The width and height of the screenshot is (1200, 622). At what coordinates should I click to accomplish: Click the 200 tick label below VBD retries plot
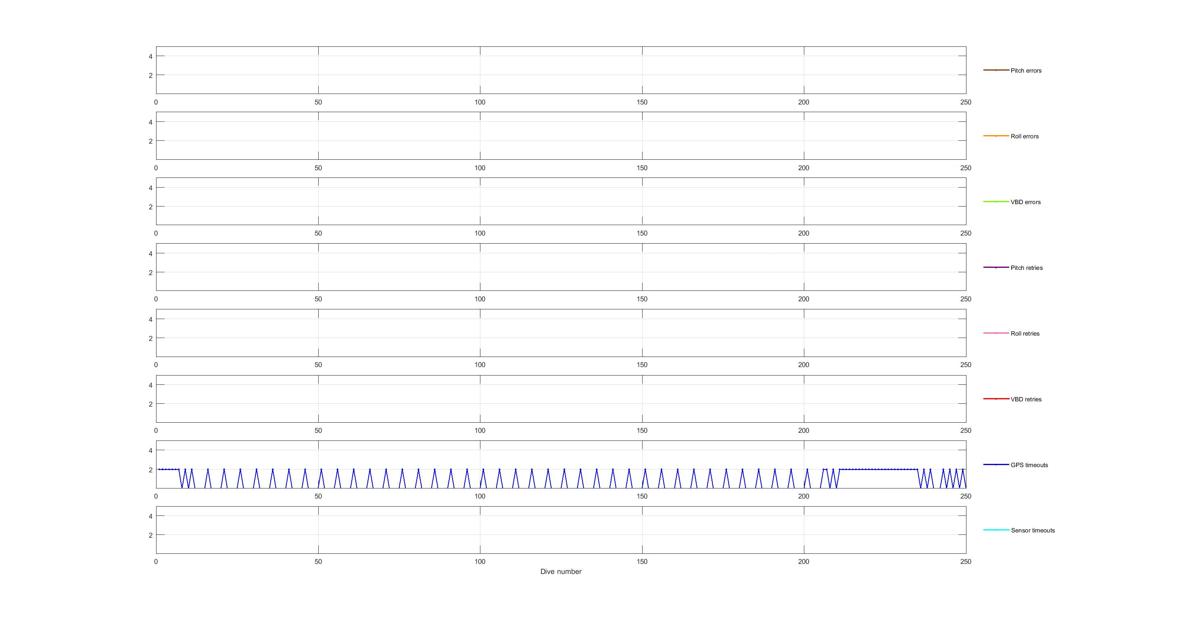[804, 430]
